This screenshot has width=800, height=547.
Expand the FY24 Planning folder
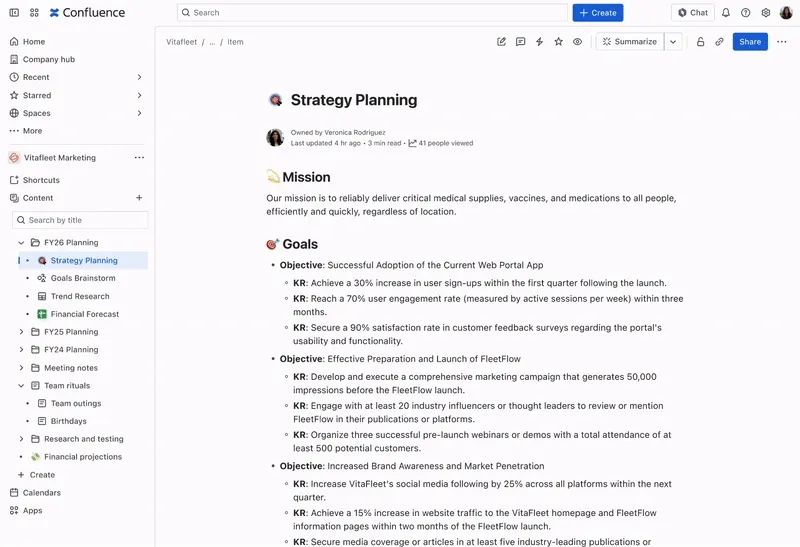click(x=21, y=350)
